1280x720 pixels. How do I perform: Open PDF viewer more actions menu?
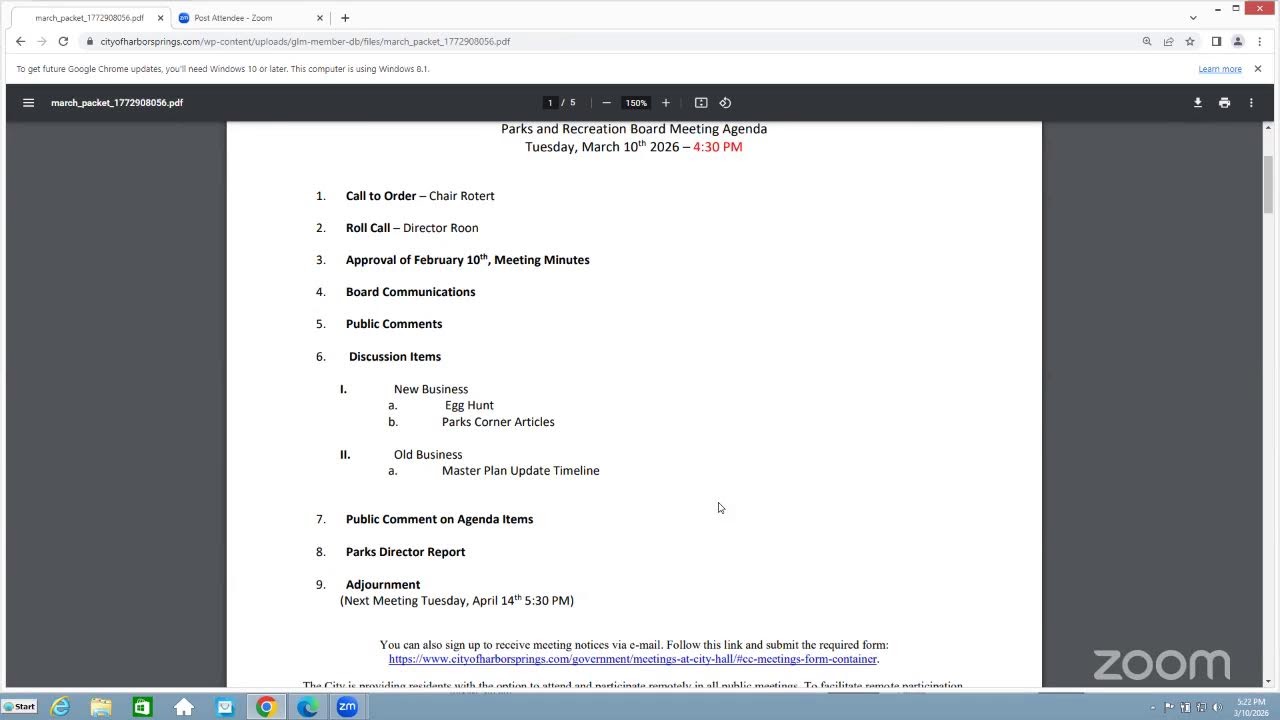pyautogui.click(x=1251, y=103)
